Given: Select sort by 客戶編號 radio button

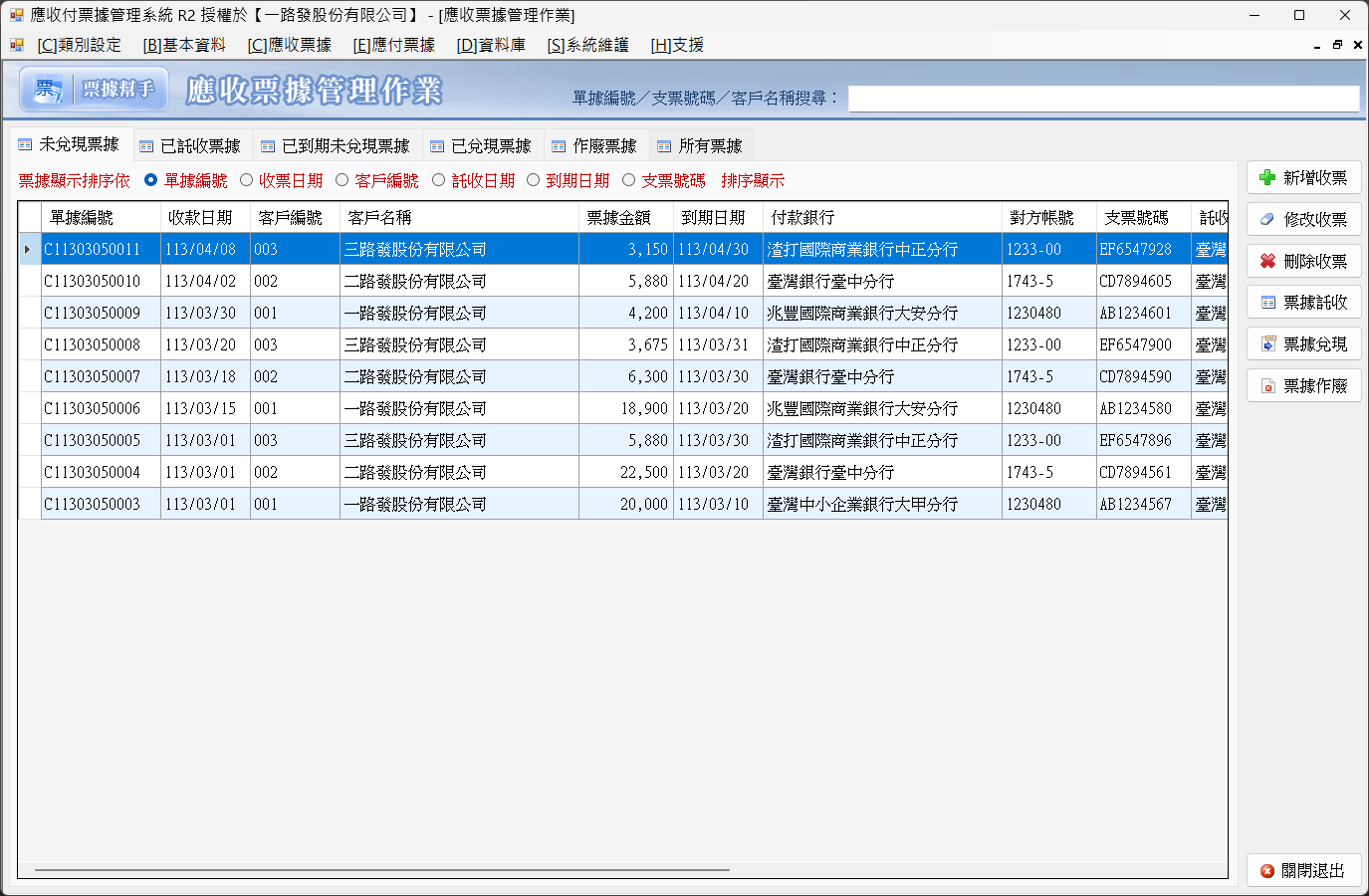Looking at the screenshot, I should pos(342,180).
